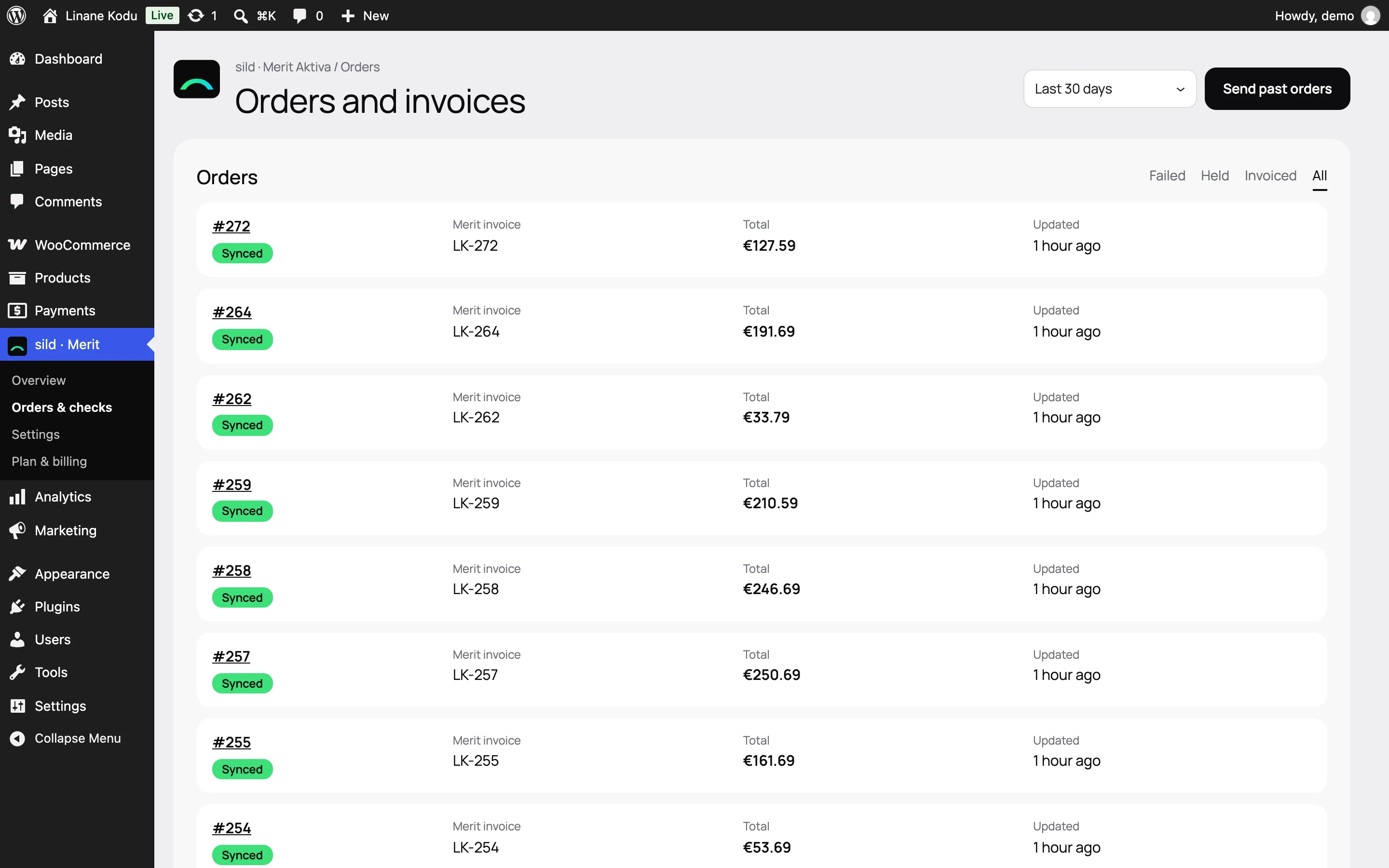Click the LK-258 invoice number
Image resolution: width=1389 pixels, height=868 pixels.
pos(475,589)
